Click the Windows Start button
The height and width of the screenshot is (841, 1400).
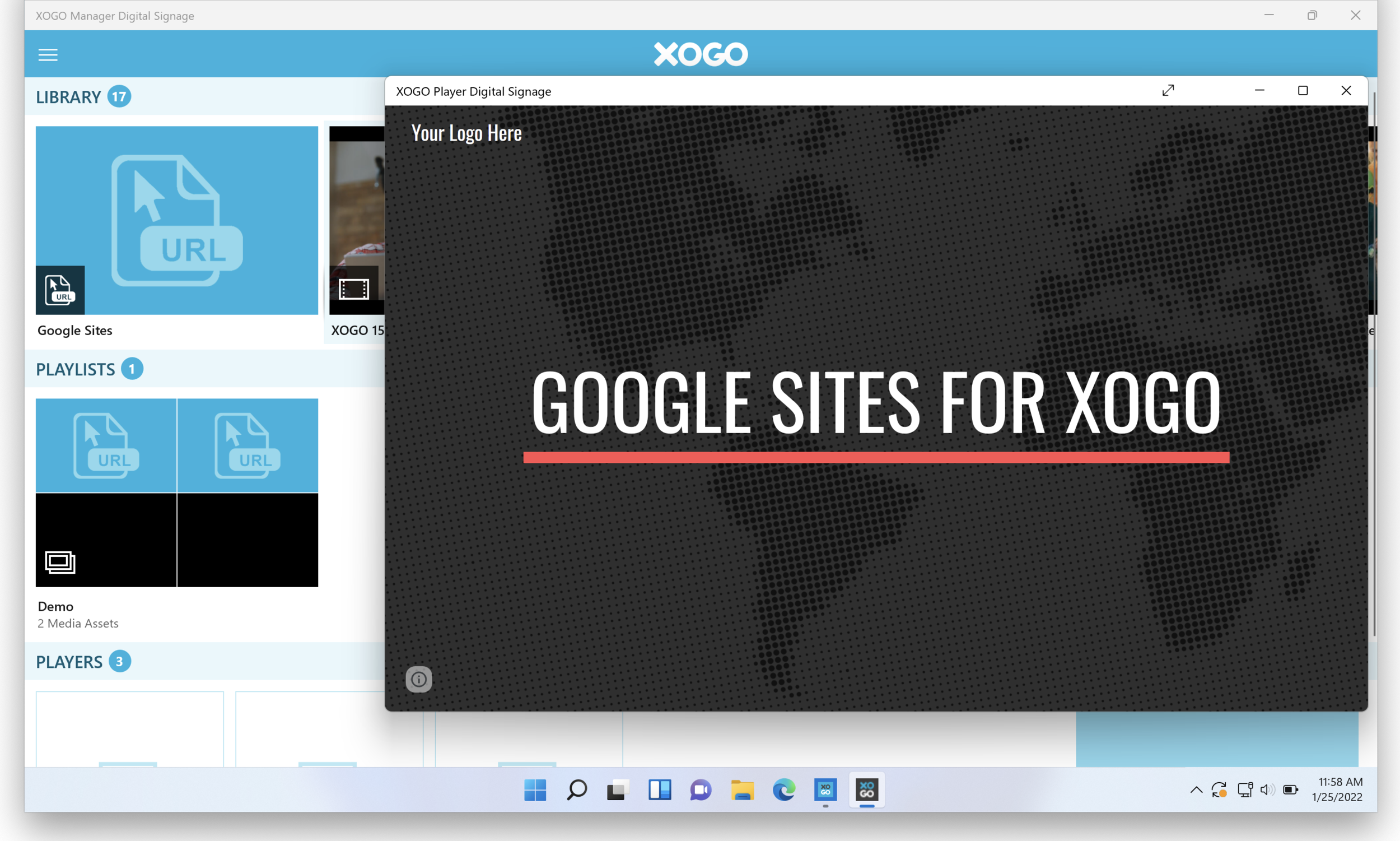[x=535, y=789]
